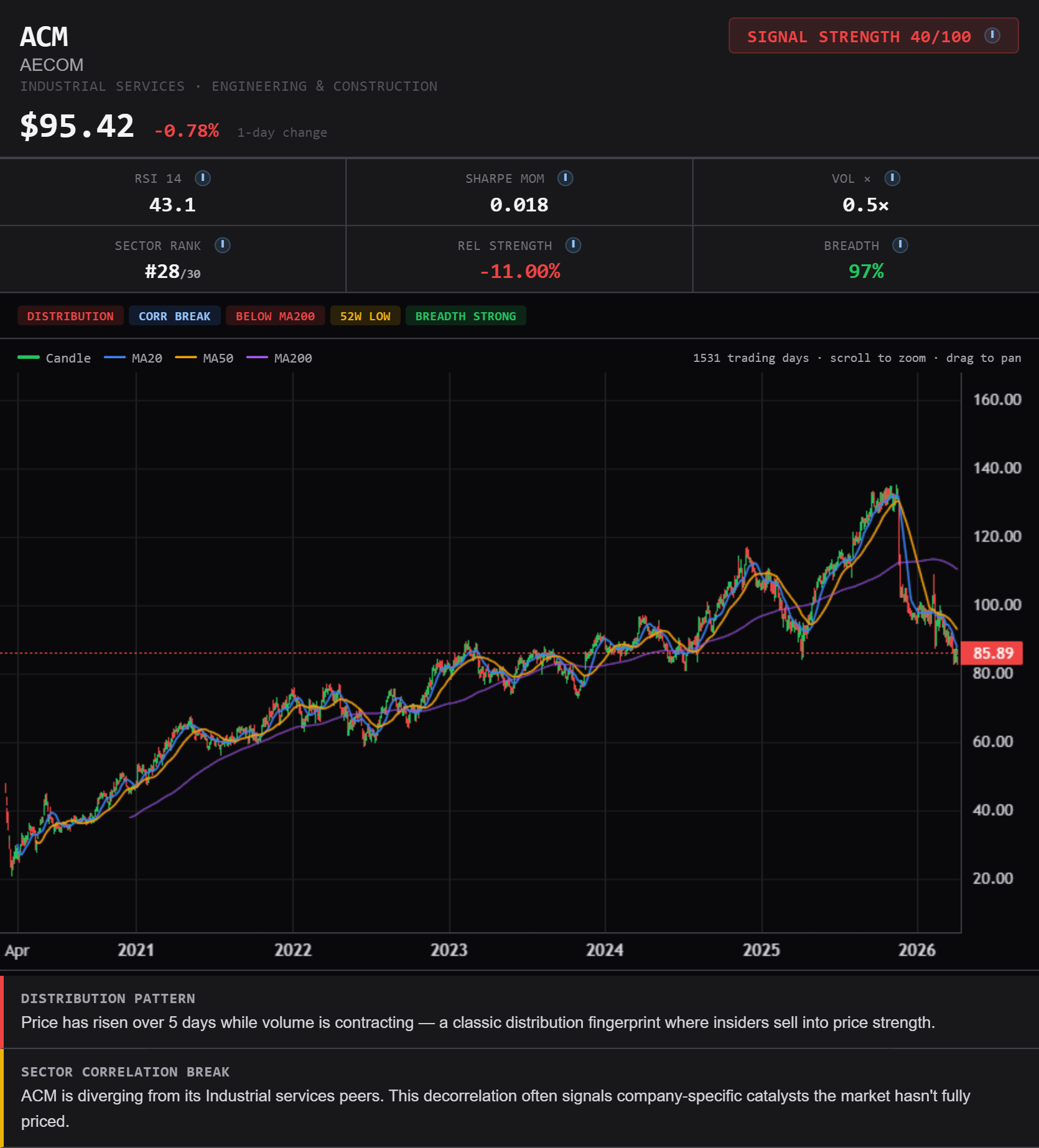Click the 140.00 price axis label
Screen dimensions: 1039x1148
(x=997, y=468)
